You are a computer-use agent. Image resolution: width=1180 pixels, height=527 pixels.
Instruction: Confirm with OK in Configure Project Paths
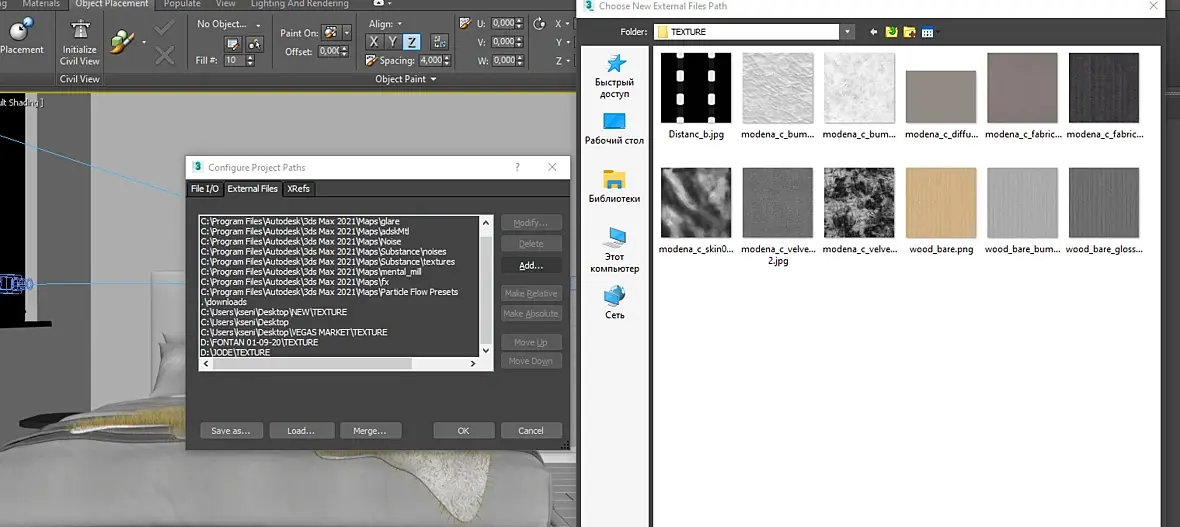pyautogui.click(x=464, y=431)
